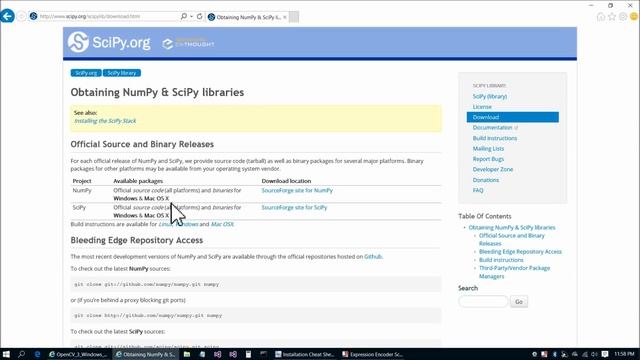Click the 11:58 PM taskbar clock
Viewport: 640px width, 360px height.
[624, 354]
